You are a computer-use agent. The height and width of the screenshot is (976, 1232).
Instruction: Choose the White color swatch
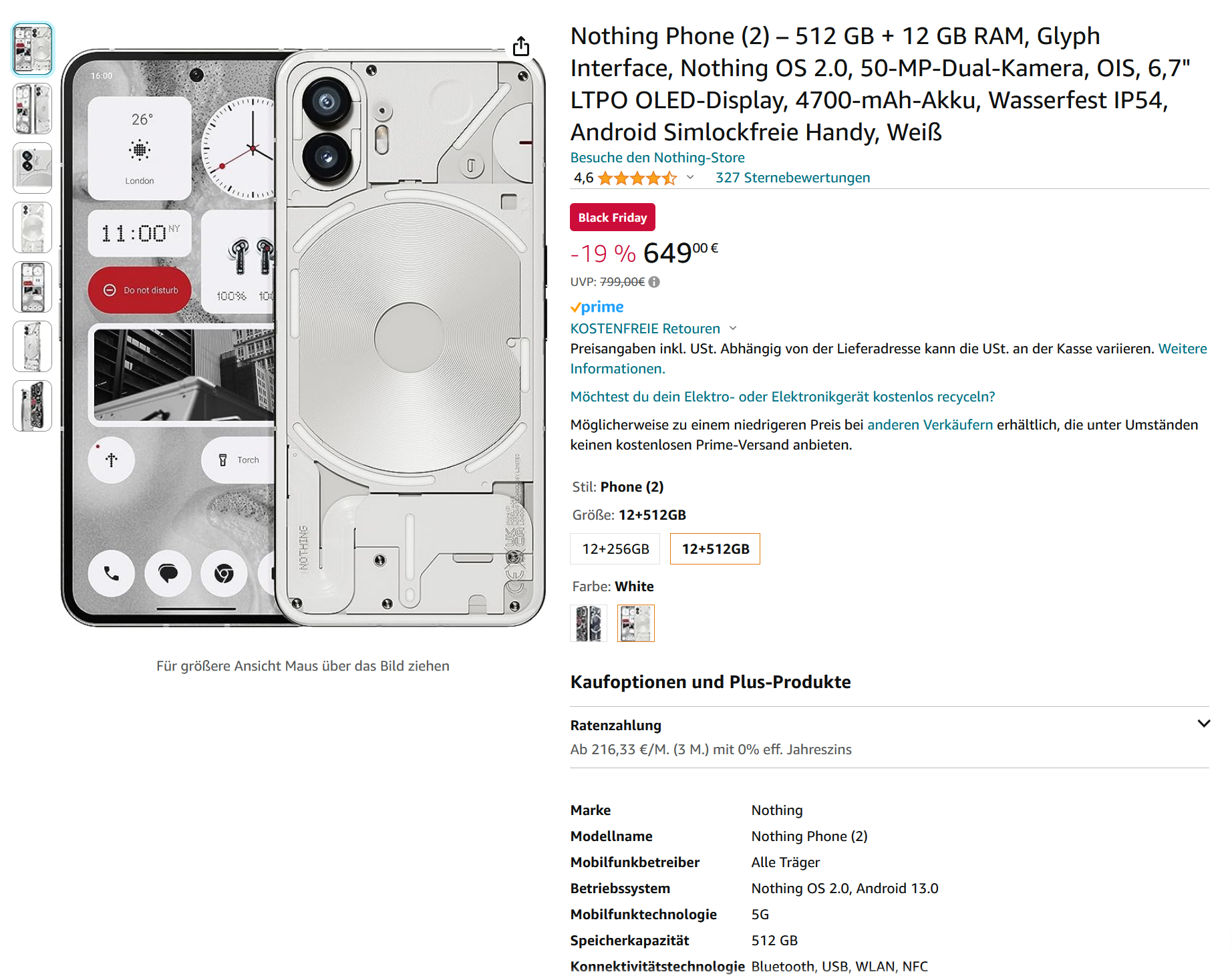click(x=635, y=623)
